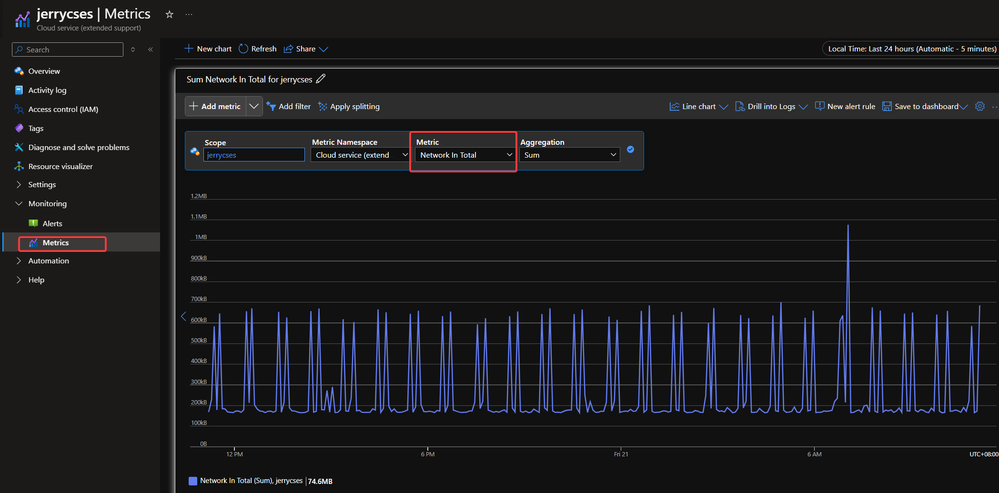Viewport: 999px width, 493px height.
Task: Click Save to dashboard
Action: pyautogui.click(x=924, y=106)
